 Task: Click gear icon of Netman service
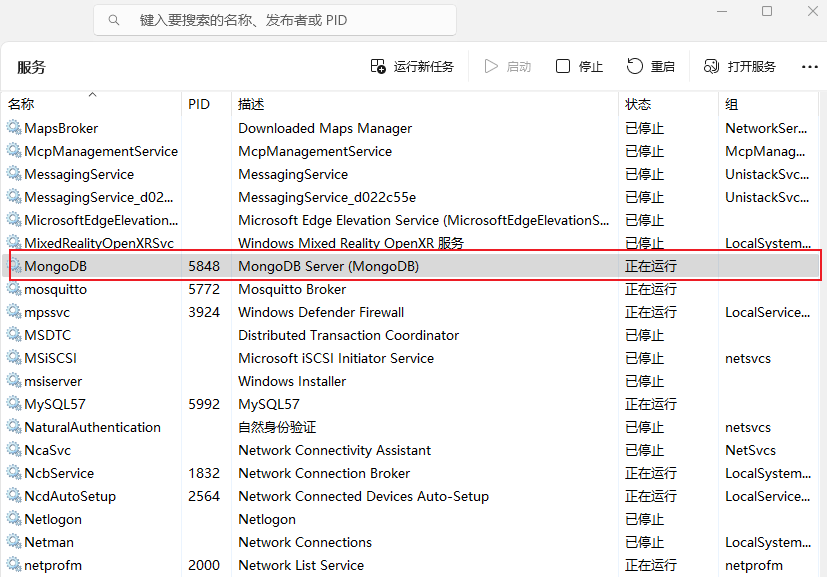coord(14,542)
